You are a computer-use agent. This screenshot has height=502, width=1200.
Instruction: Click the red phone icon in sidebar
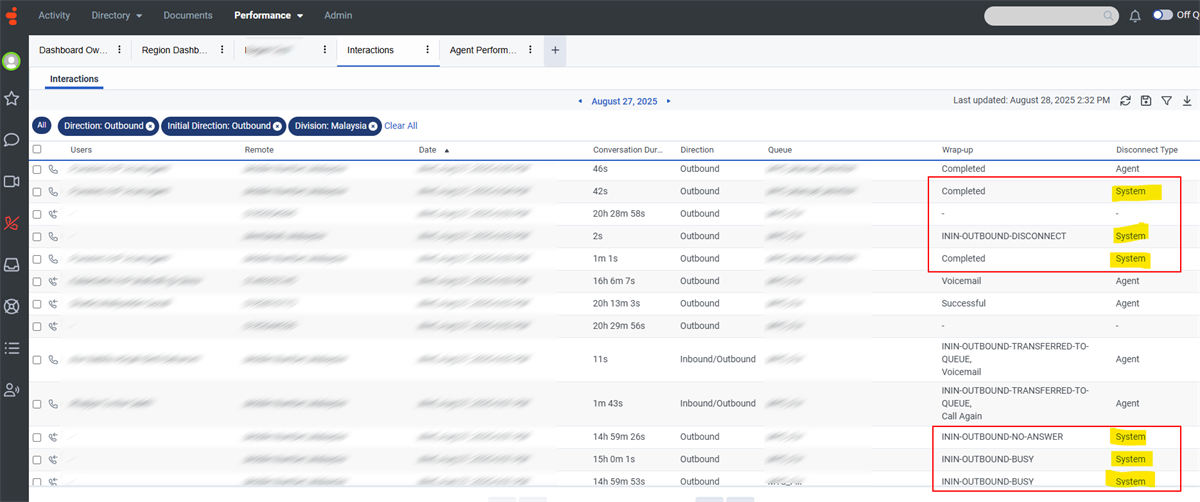pos(12,223)
